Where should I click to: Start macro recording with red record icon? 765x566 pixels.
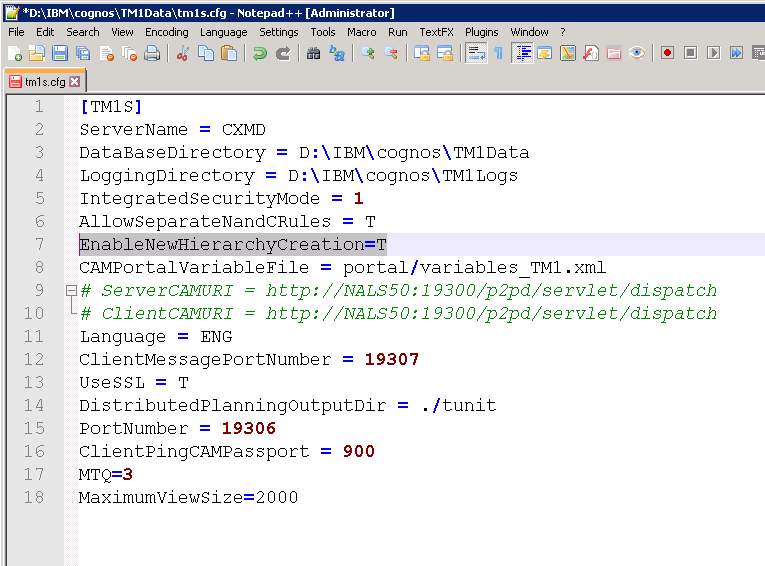click(667, 53)
